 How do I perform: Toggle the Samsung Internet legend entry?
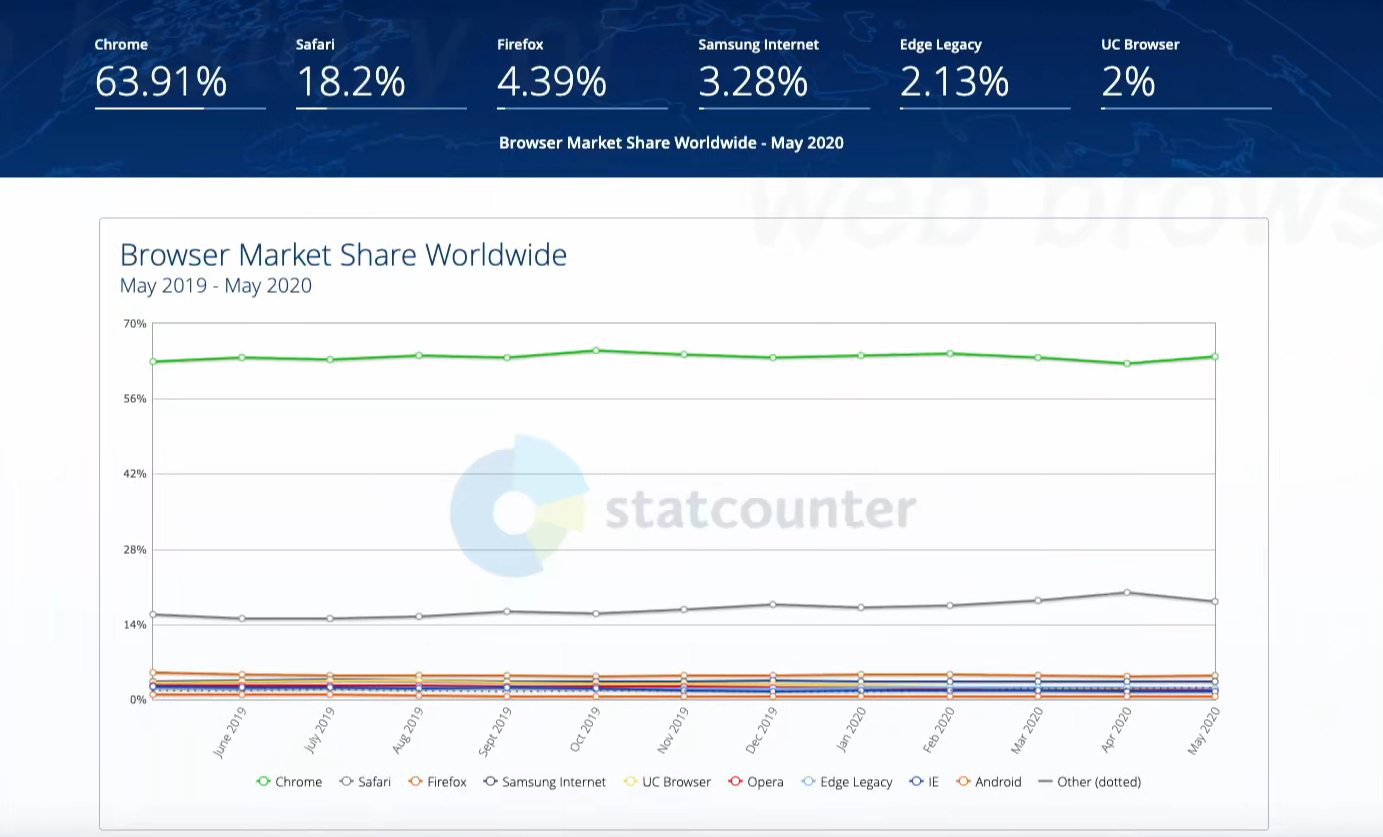544,782
